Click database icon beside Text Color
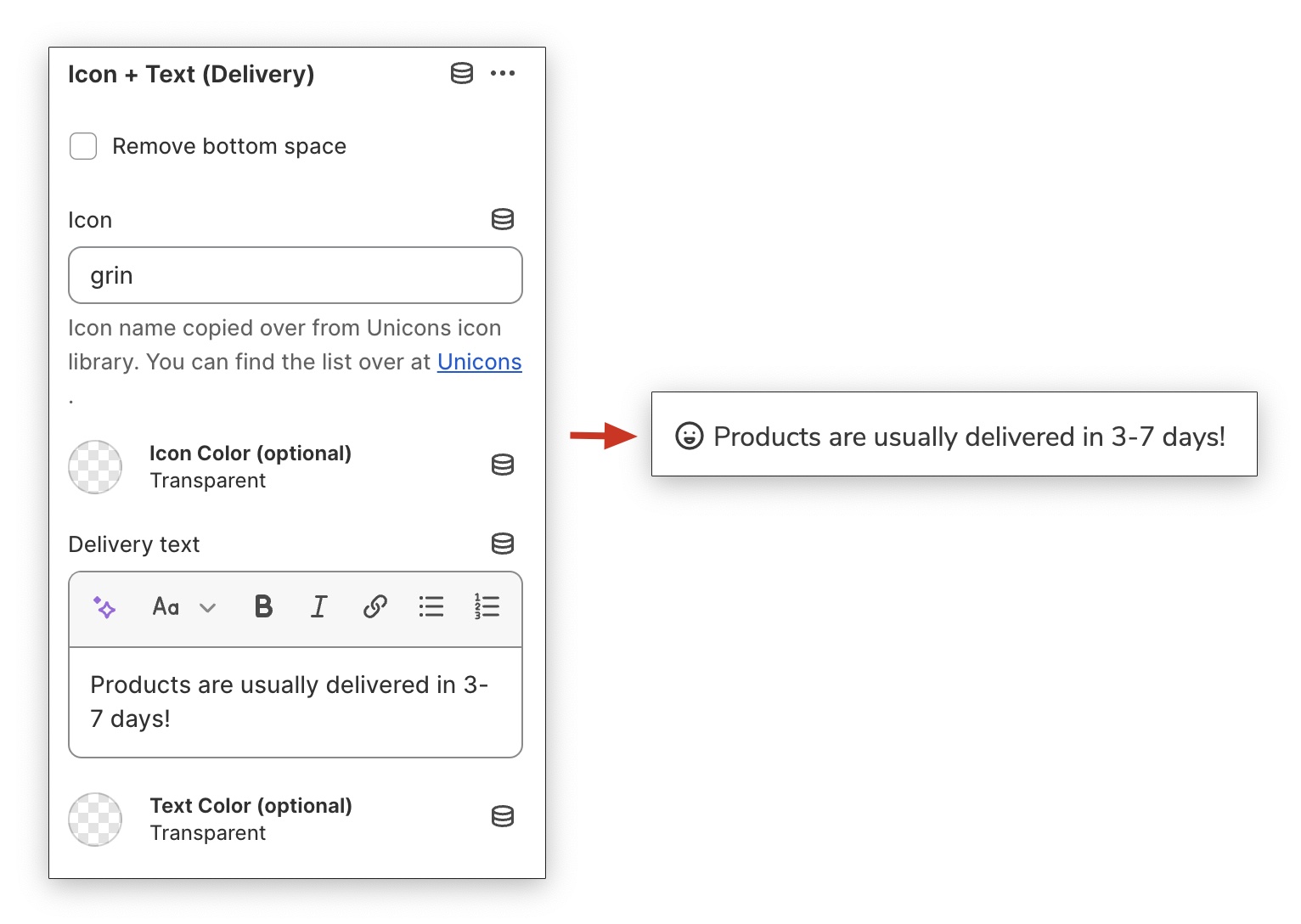1301x924 pixels. pos(503,817)
